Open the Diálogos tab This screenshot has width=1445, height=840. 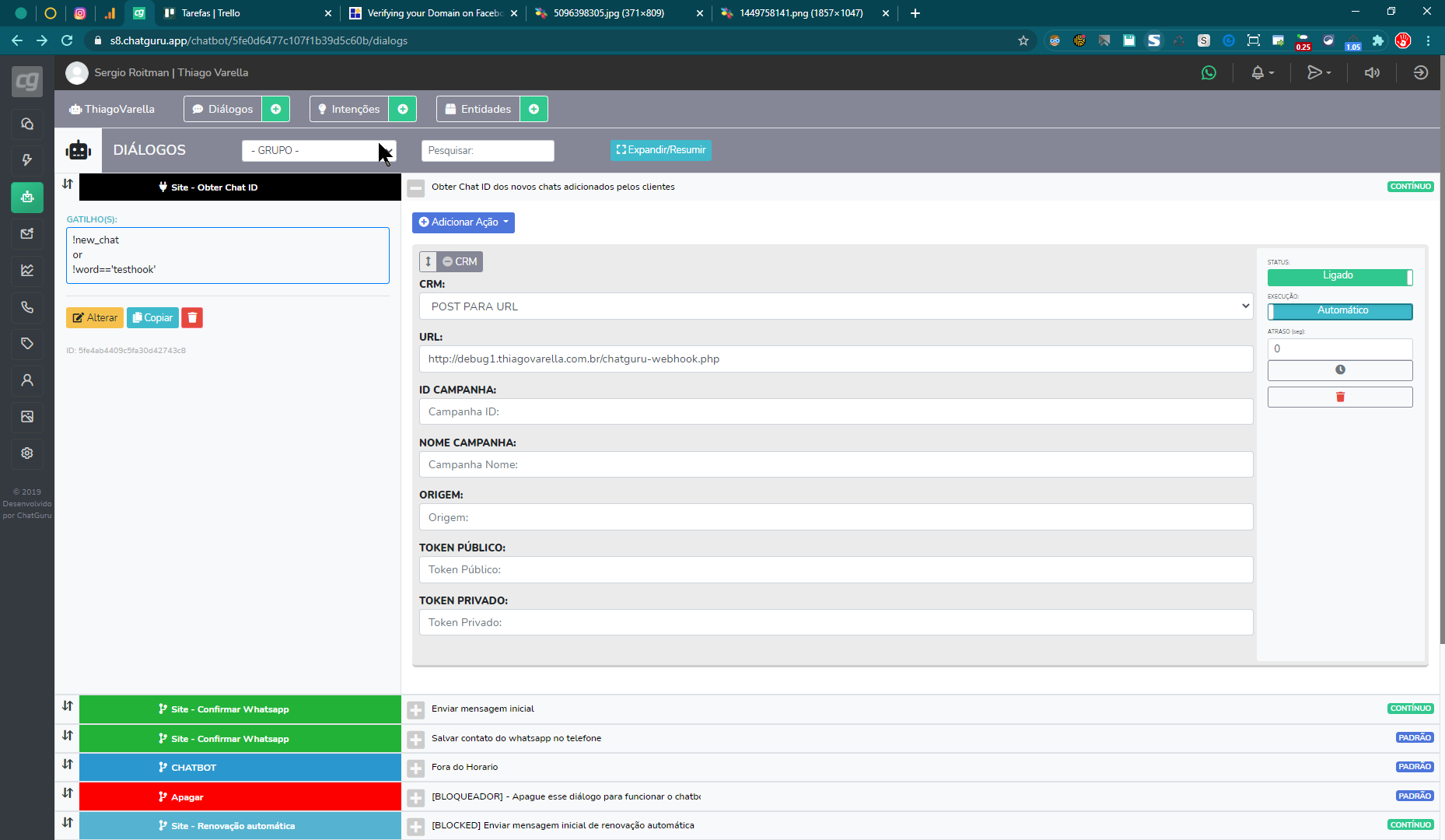[223, 109]
